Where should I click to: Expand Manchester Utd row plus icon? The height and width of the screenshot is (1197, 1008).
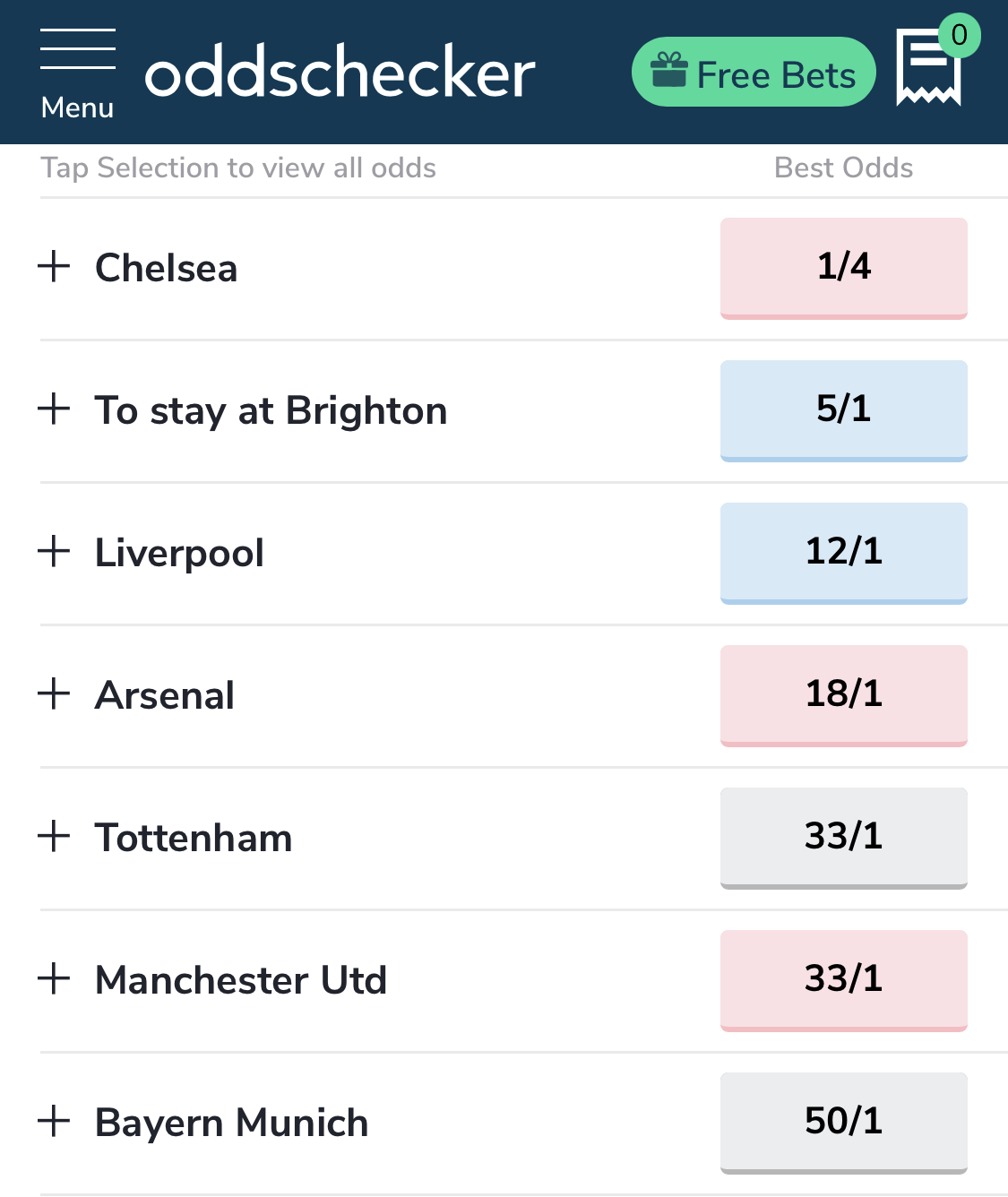tap(55, 978)
